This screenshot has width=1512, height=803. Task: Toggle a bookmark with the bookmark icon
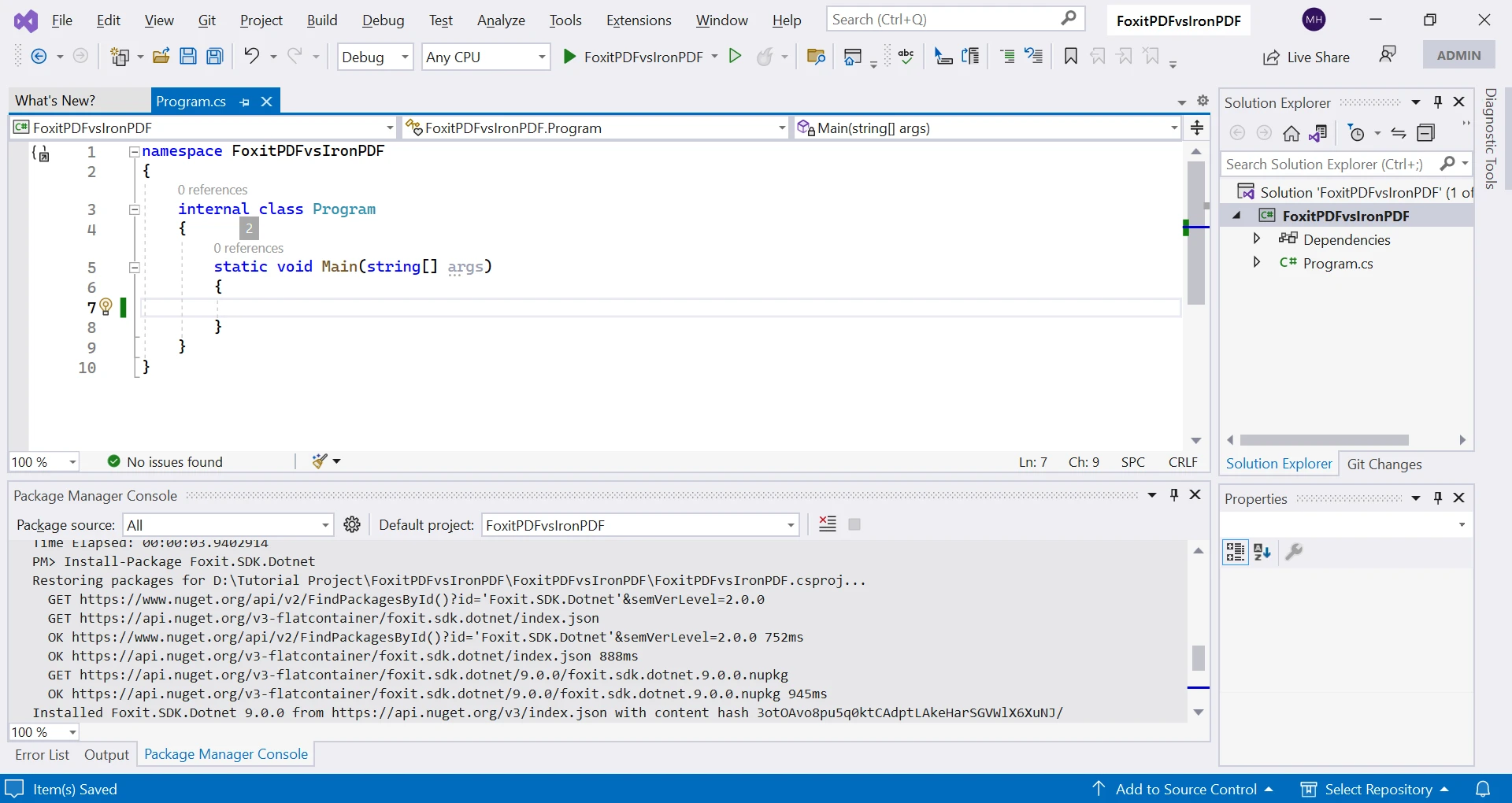pos(1070,56)
